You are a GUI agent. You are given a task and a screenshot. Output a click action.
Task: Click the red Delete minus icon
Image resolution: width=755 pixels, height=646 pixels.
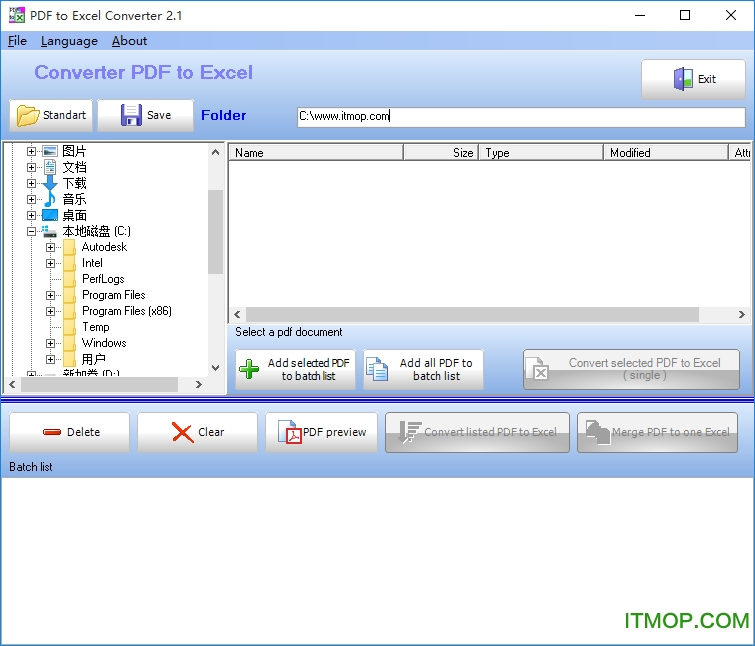coord(52,432)
